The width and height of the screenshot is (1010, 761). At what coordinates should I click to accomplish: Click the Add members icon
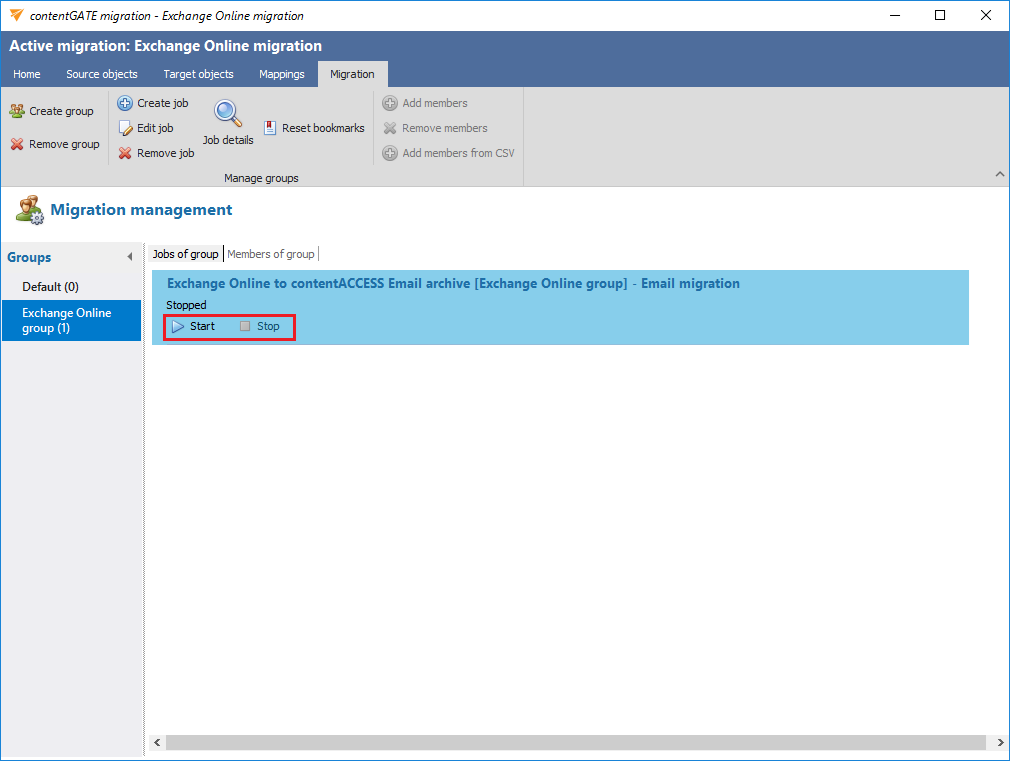pyautogui.click(x=390, y=103)
